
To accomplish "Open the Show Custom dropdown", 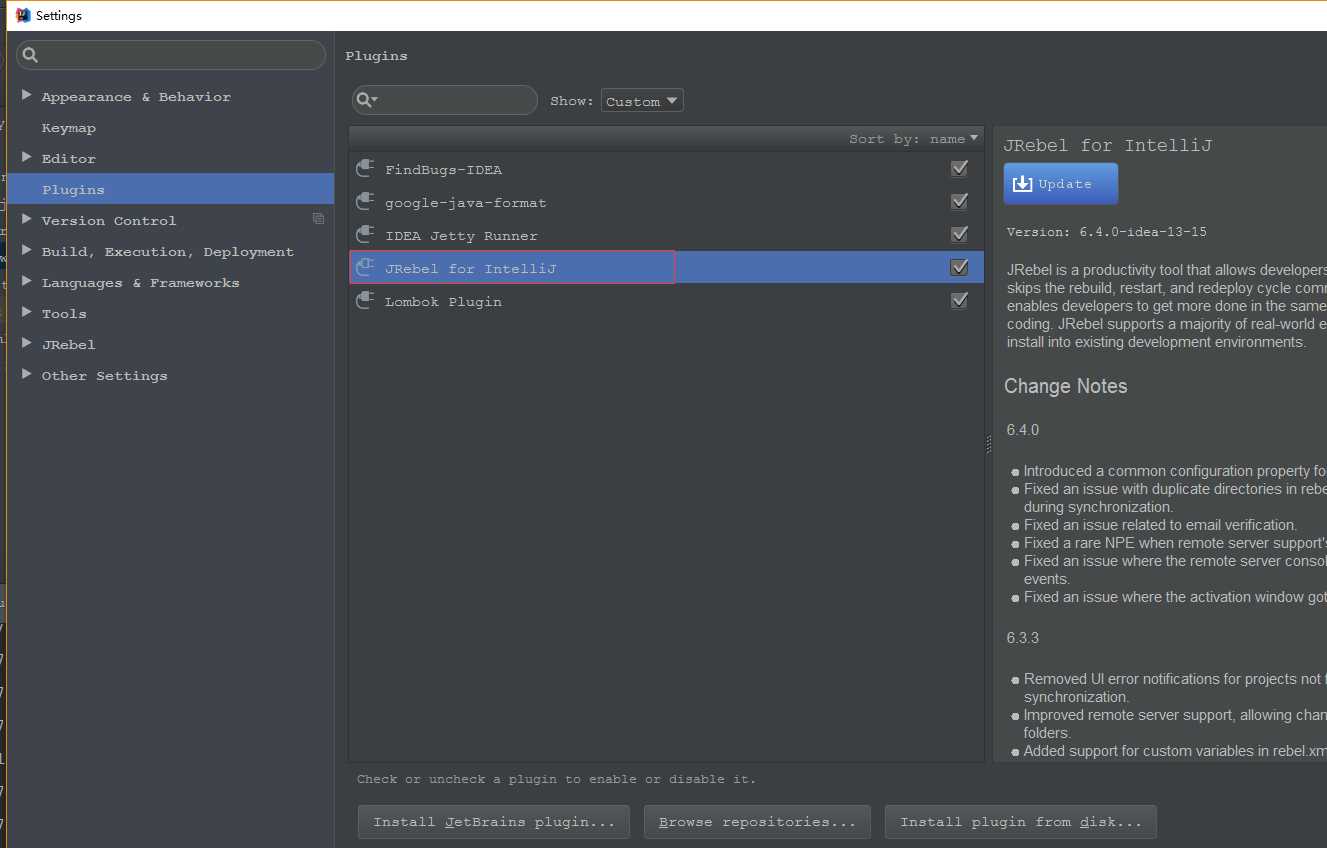I will tap(642, 101).
